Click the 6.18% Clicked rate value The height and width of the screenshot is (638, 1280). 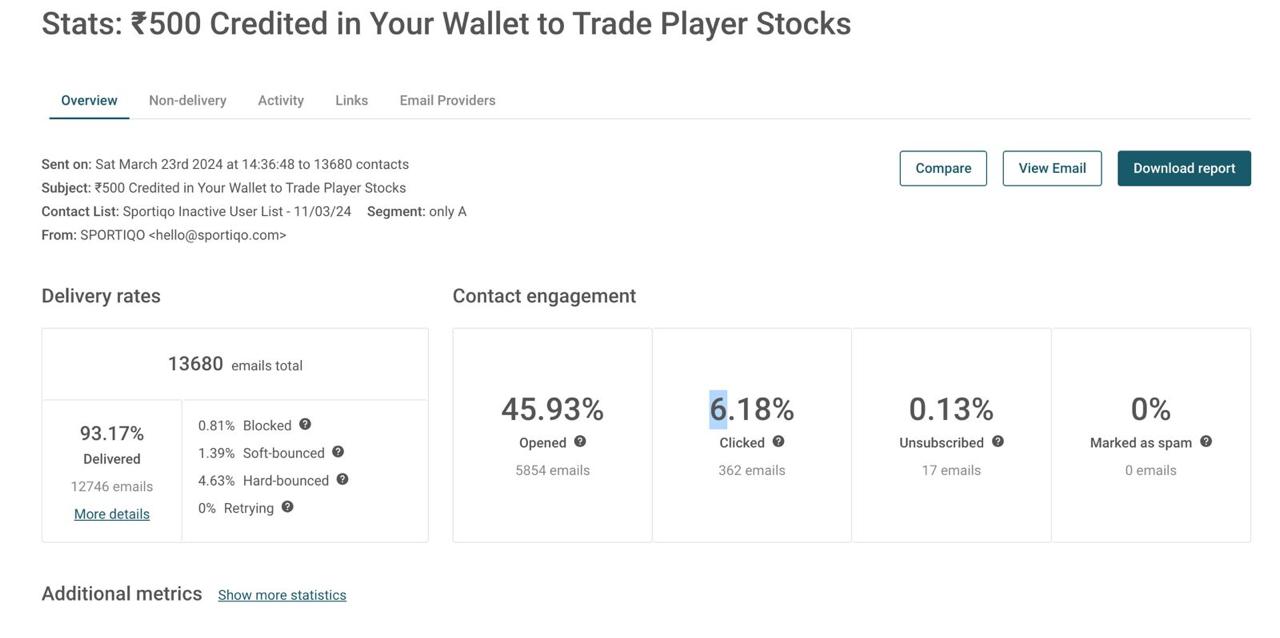(752, 409)
